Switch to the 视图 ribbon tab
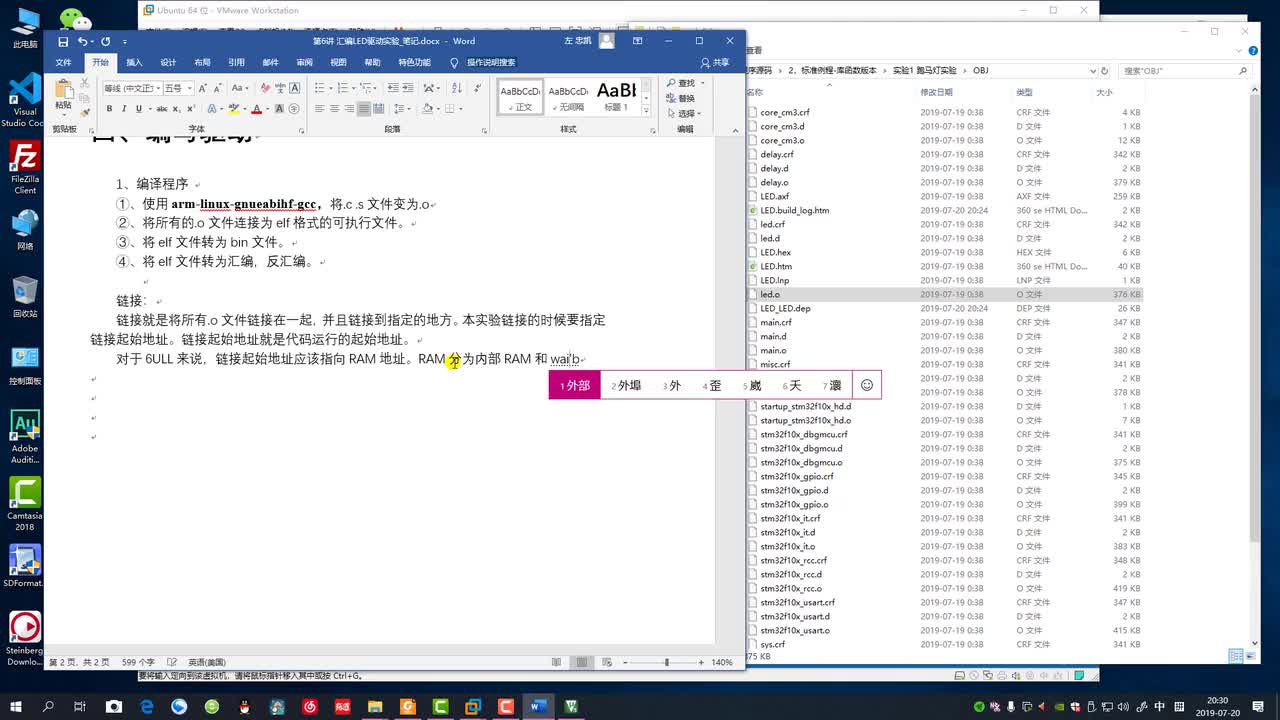The width and height of the screenshot is (1280, 720). click(338, 62)
